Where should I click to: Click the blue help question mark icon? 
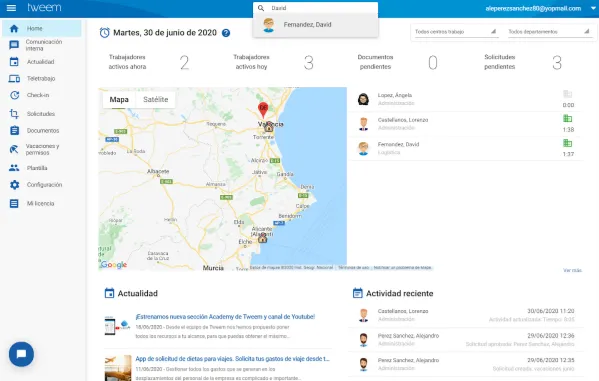point(226,33)
